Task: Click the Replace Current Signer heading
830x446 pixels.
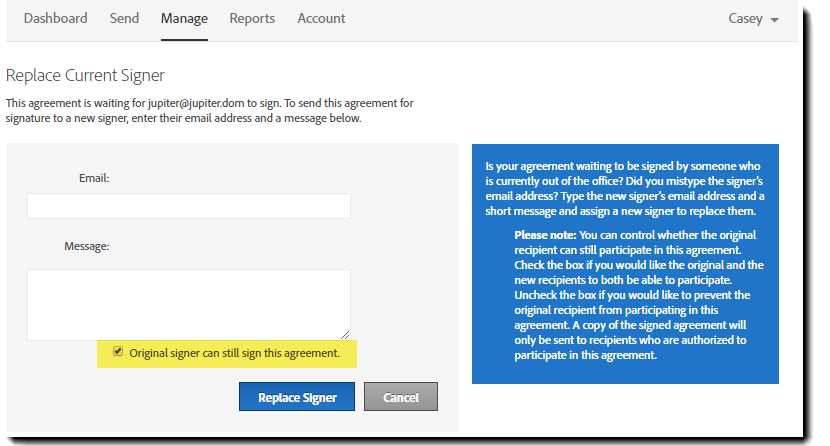Action: [x=85, y=75]
